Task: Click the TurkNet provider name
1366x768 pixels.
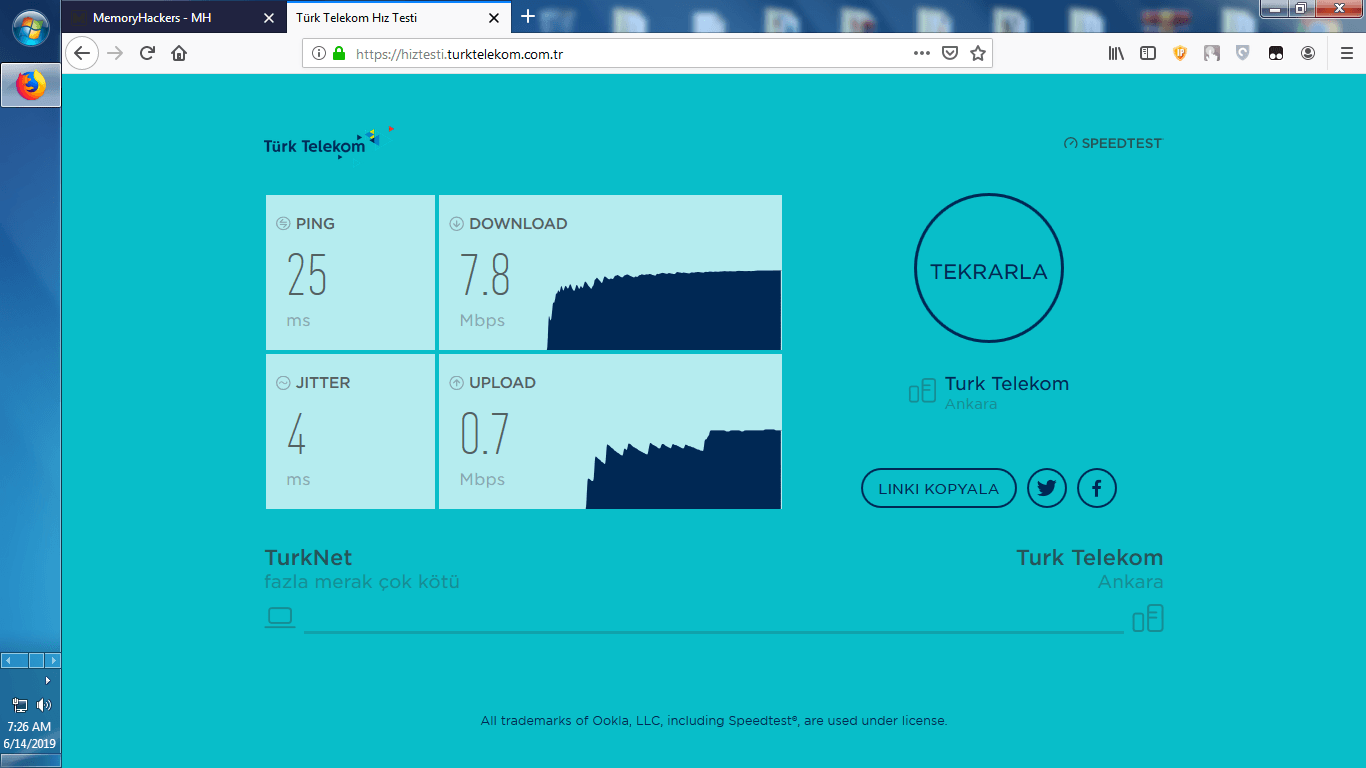Action: 308,558
